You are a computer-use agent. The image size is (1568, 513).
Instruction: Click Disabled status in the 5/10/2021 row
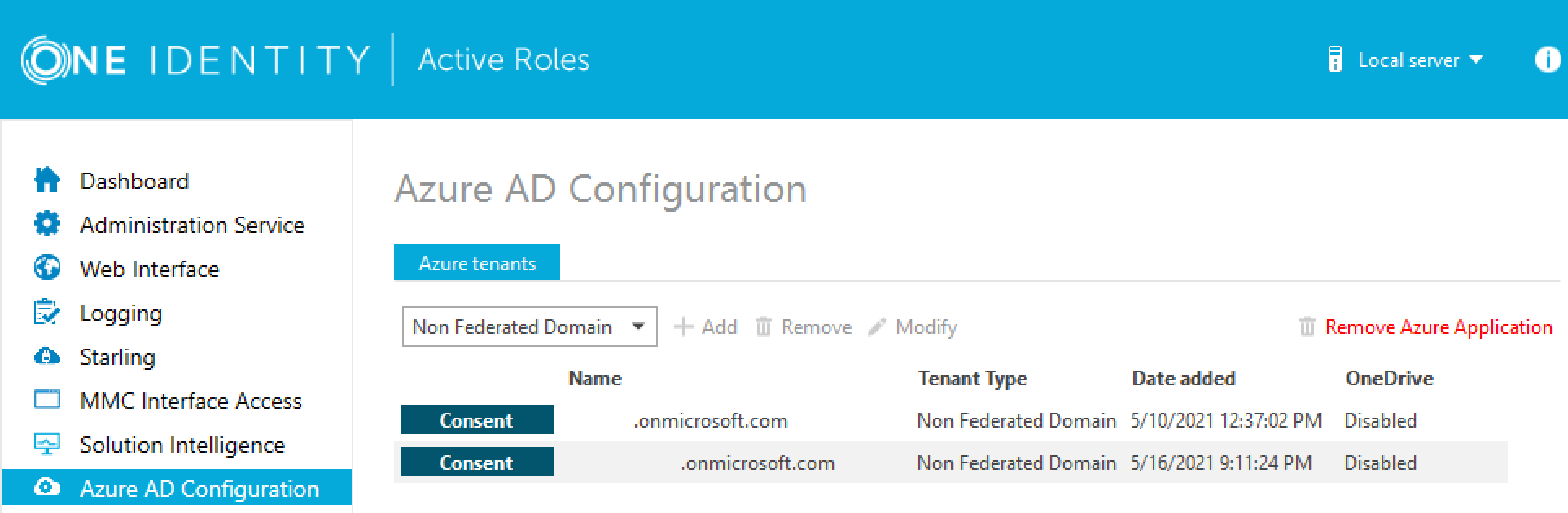click(1381, 421)
